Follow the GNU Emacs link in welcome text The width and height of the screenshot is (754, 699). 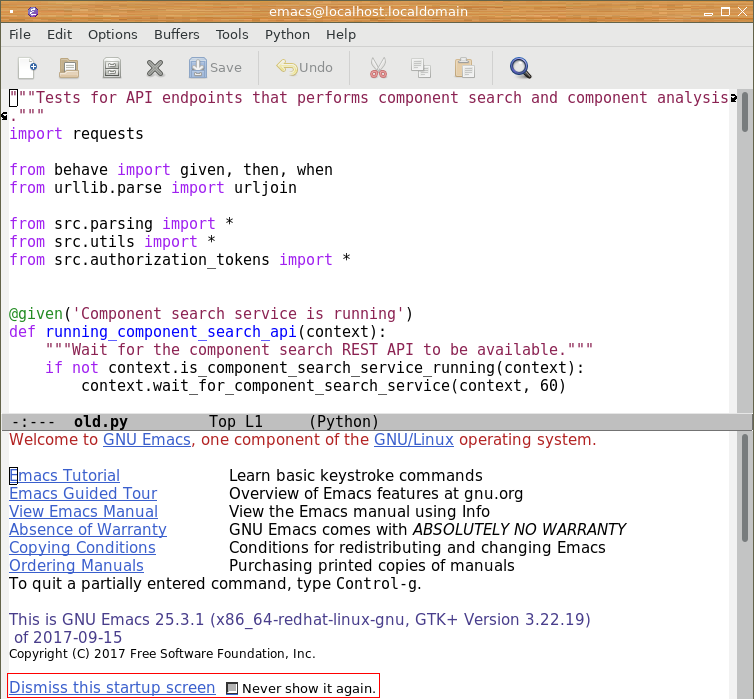[x=147, y=439]
